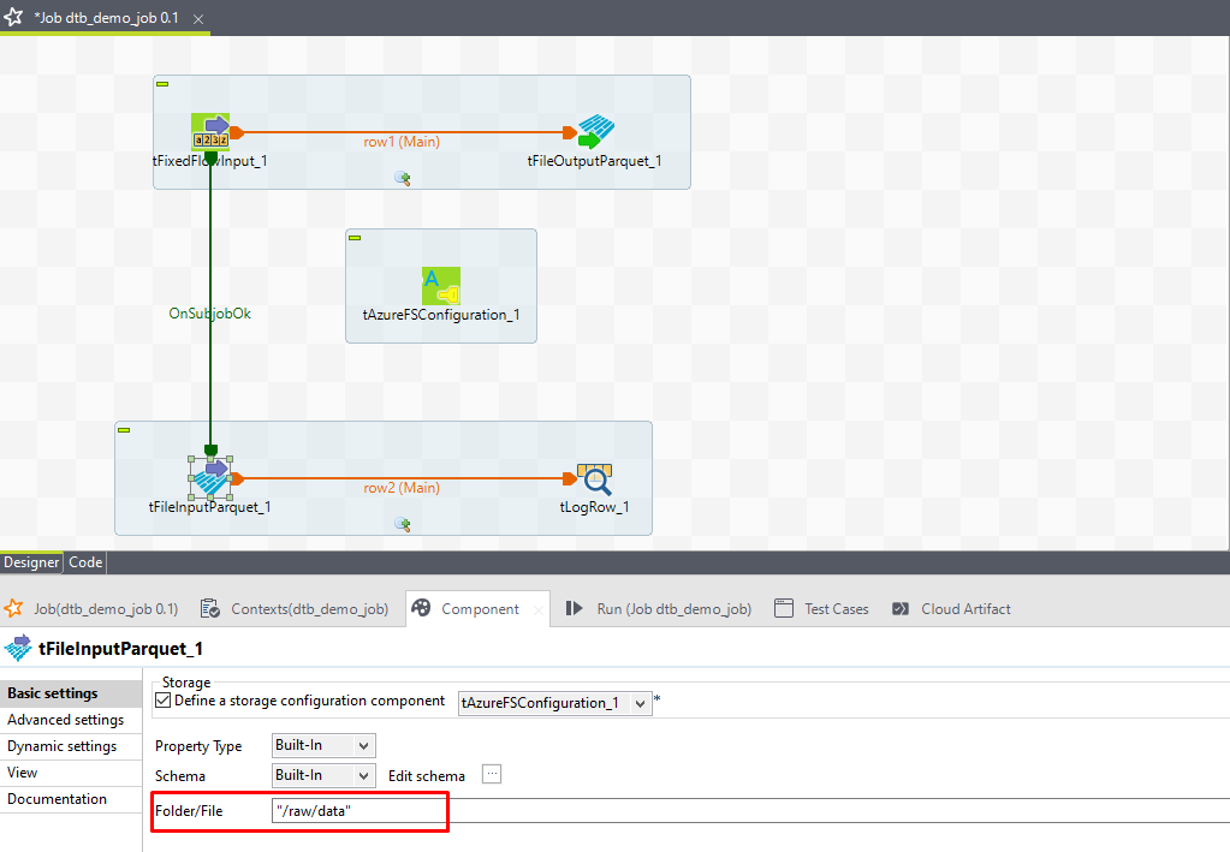Open the storage configuration component dropdown

640,703
